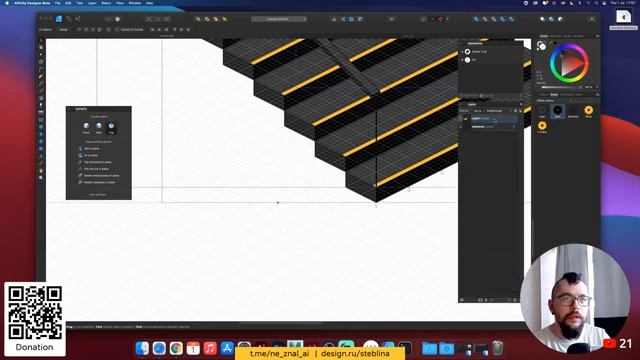The height and width of the screenshot is (360, 640).
Task: Select the Front plane in Isometric panel
Action: (x=86, y=127)
